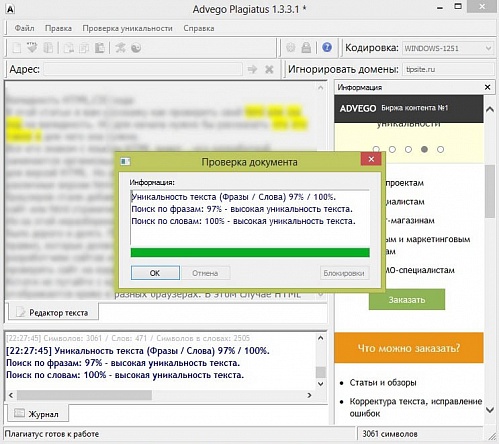Start the quick uniqueness check icon
499x444 pixels.
click(120, 48)
